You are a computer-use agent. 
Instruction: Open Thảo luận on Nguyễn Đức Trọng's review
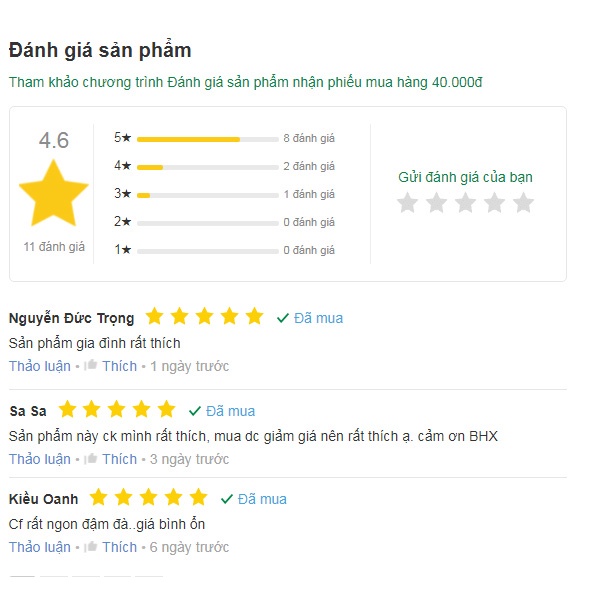pos(40,366)
